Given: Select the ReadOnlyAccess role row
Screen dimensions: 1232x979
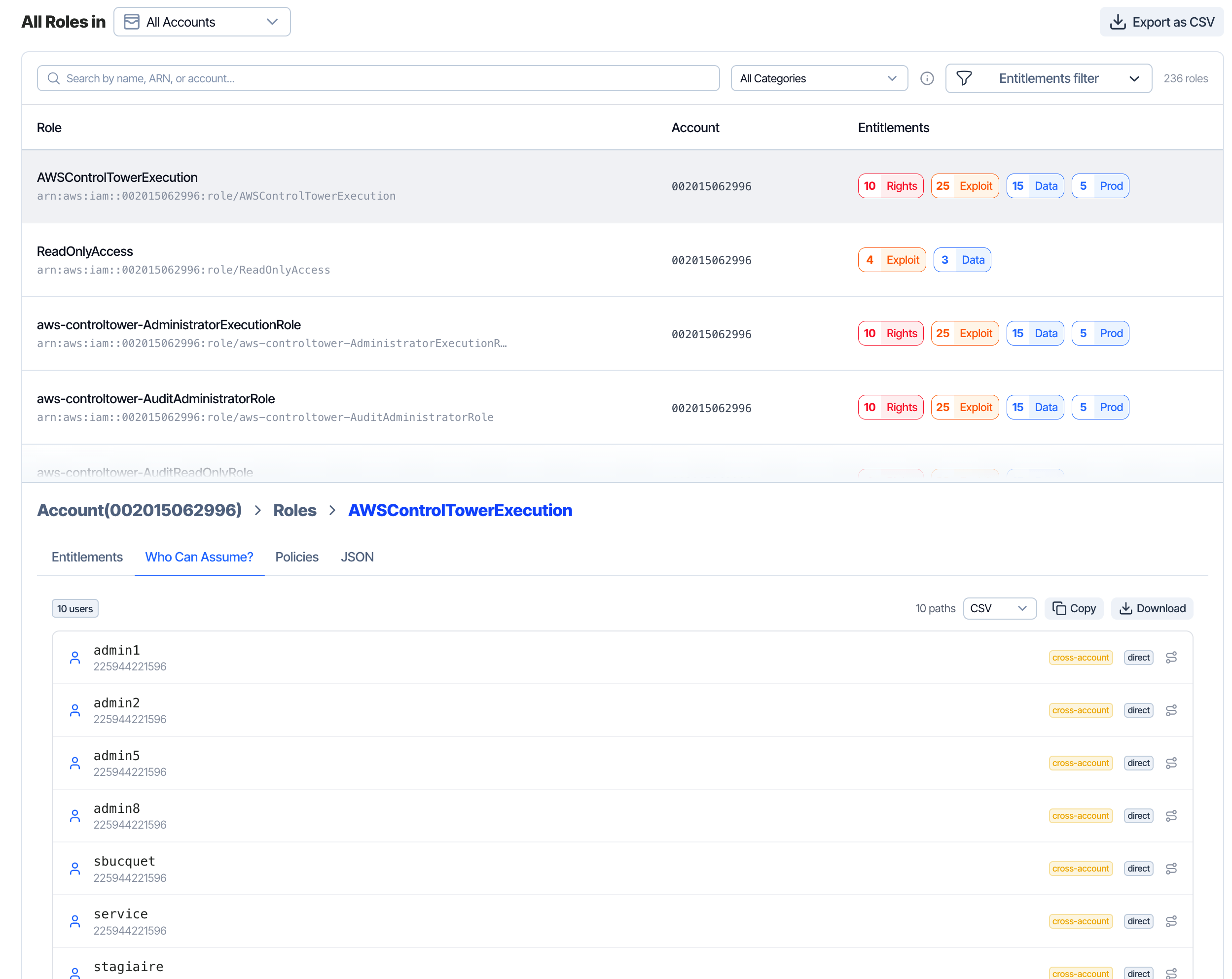Looking at the screenshot, I should pyautogui.click(x=622, y=260).
